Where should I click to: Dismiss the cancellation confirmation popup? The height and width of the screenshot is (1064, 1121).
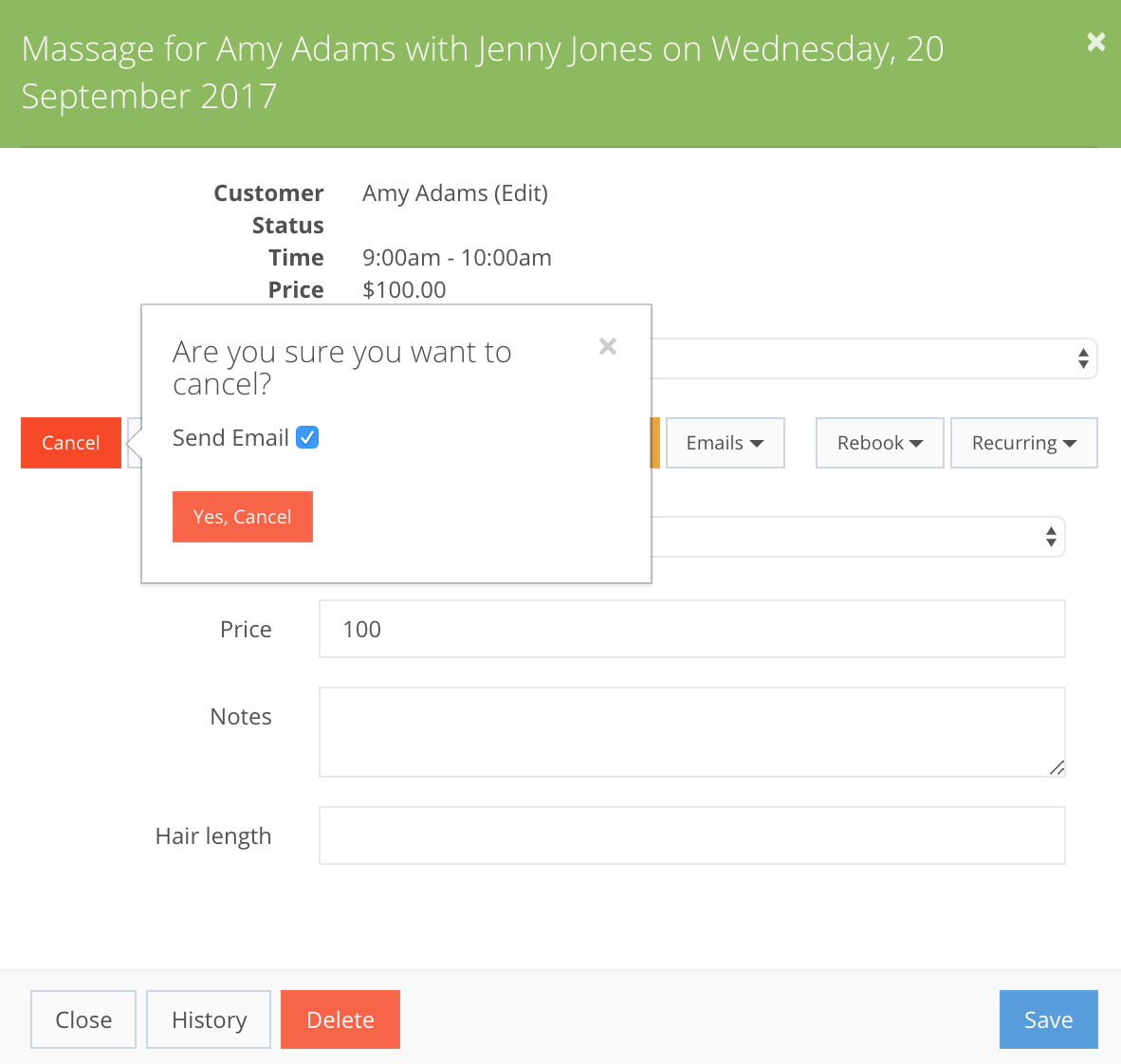click(x=607, y=346)
